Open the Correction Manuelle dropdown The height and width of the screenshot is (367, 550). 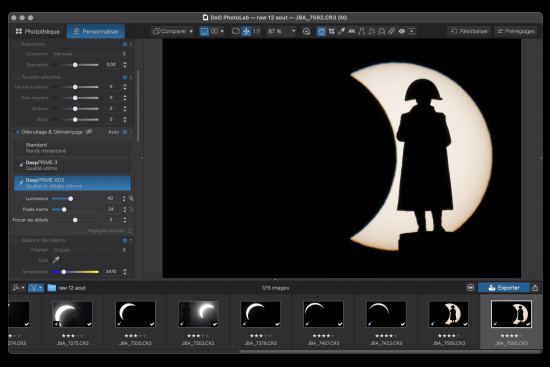[x=90, y=54]
